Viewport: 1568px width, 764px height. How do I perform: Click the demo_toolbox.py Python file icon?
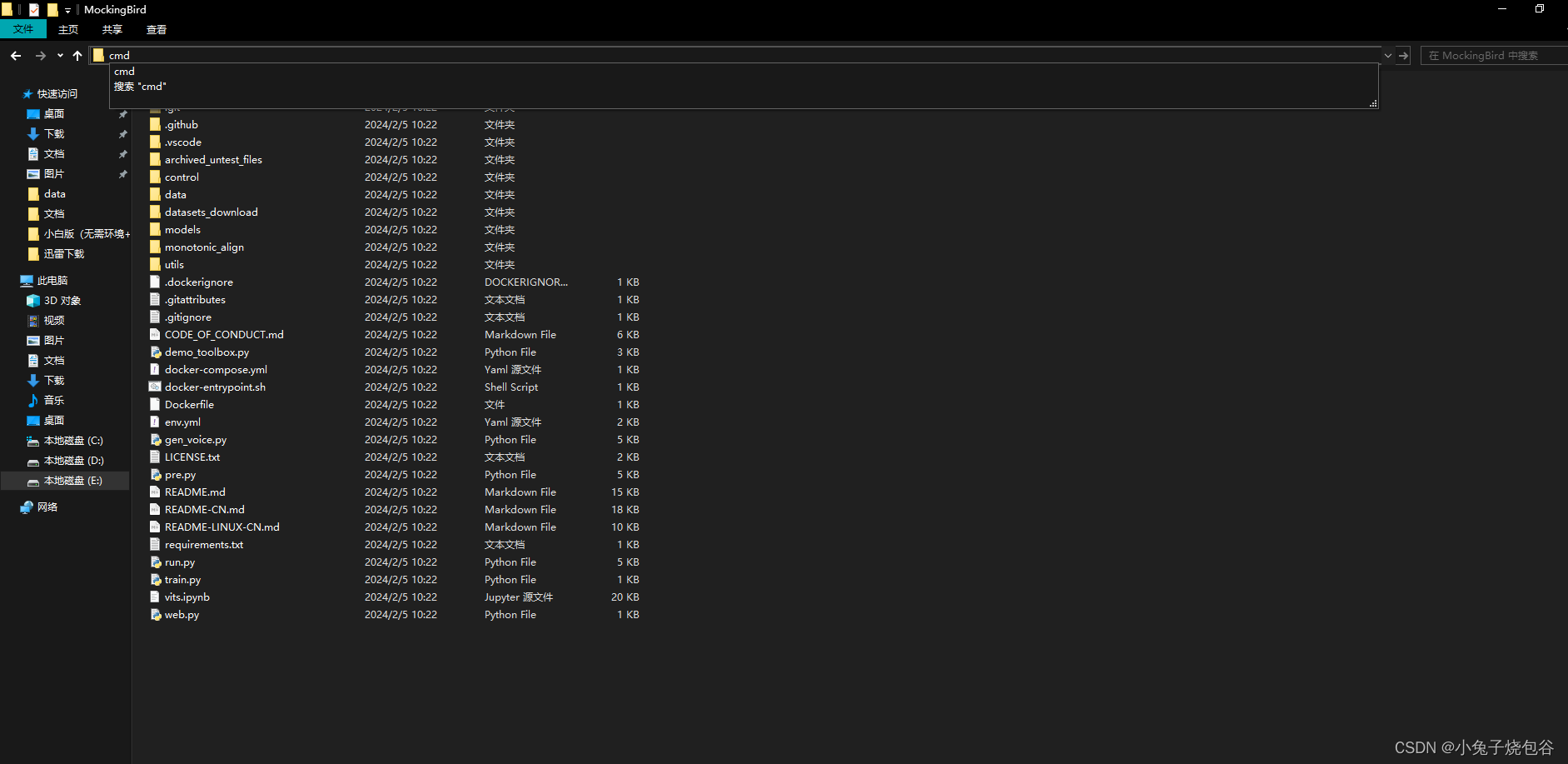pos(155,352)
